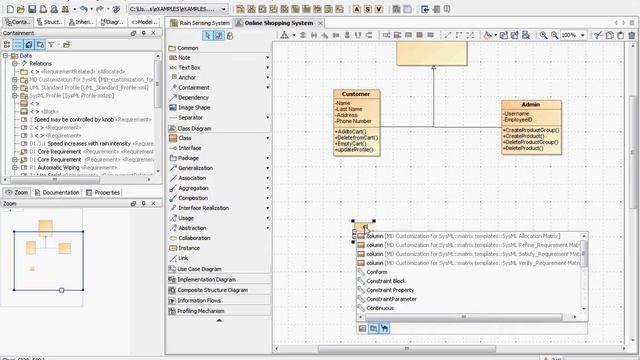Screen dimensions: 640x360
Task: Click the diagram horizontal scrollbar thumb
Action: point(407,349)
